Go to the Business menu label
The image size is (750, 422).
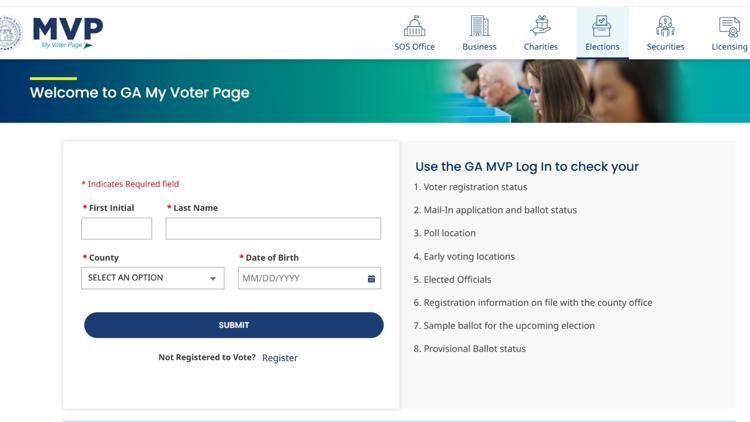pos(479,47)
